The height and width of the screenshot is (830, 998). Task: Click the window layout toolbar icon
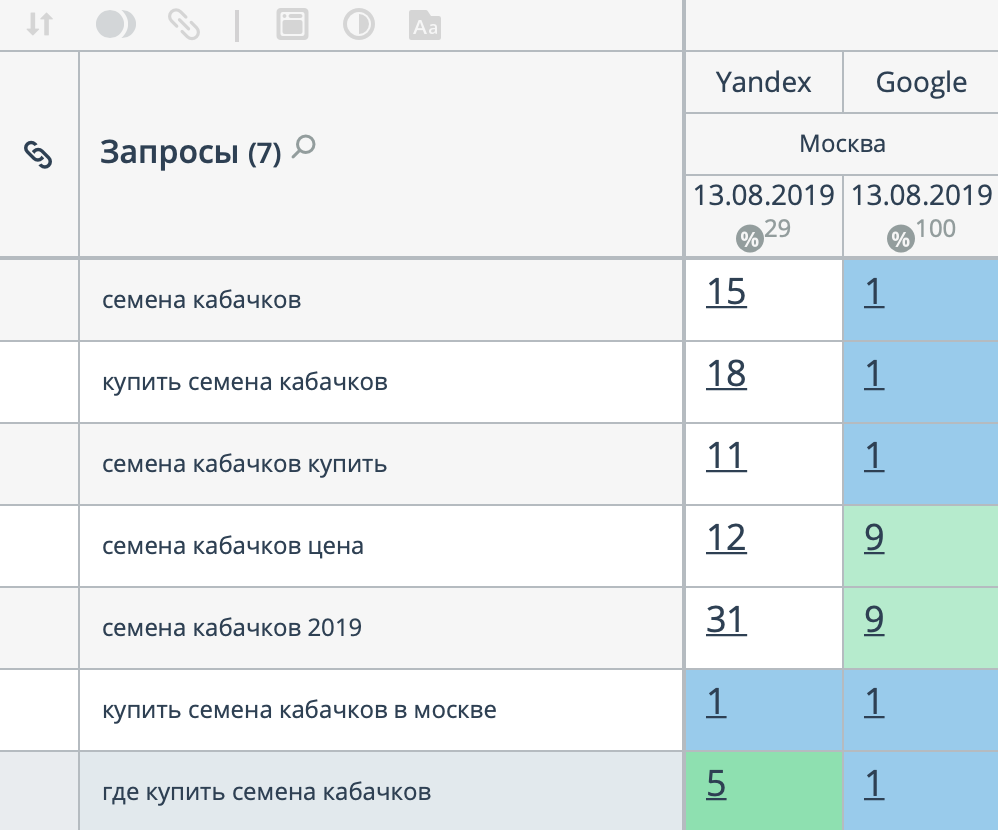(x=292, y=25)
